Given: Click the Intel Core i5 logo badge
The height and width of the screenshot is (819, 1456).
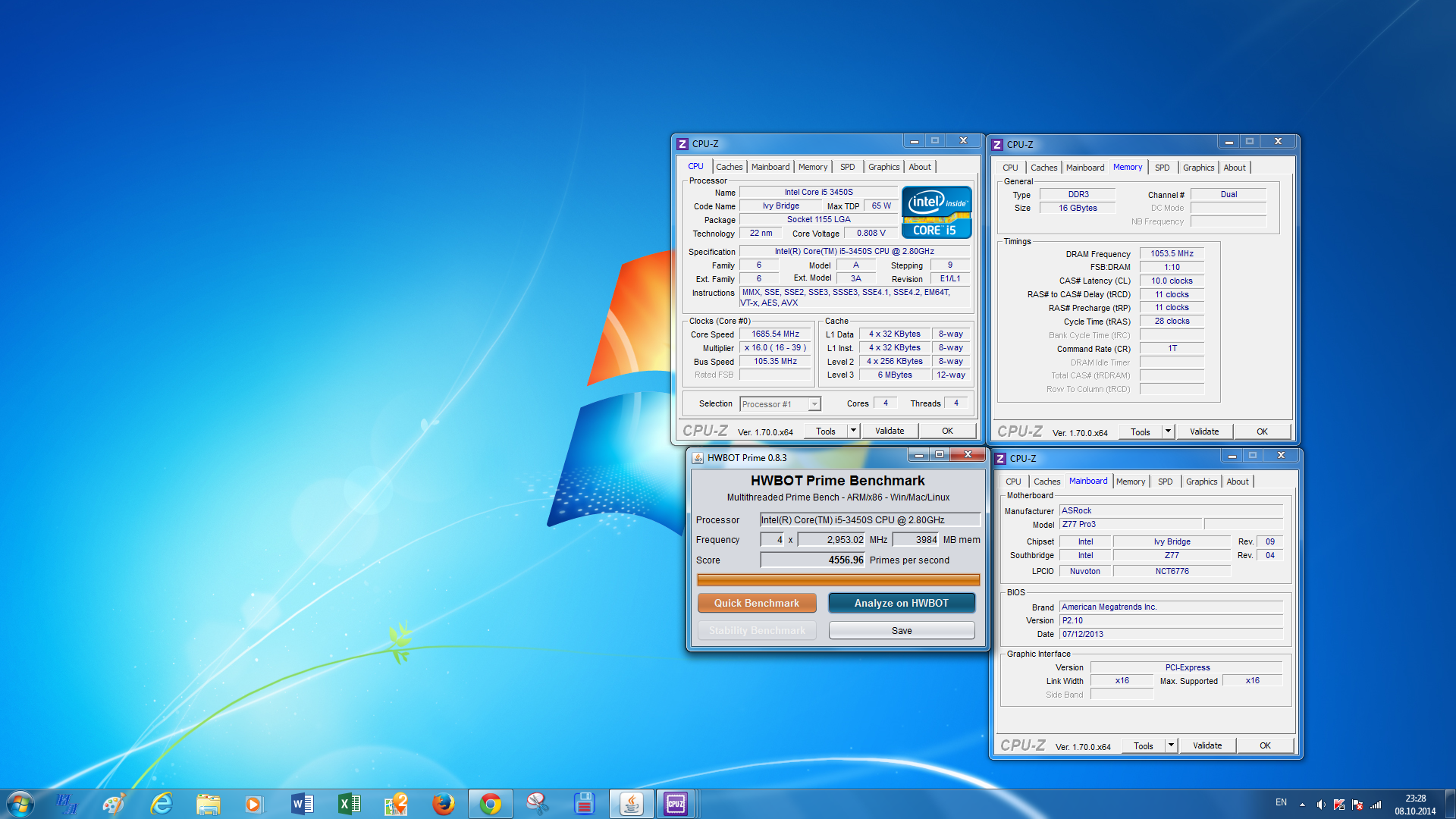Looking at the screenshot, I should (x=937, y=212).
